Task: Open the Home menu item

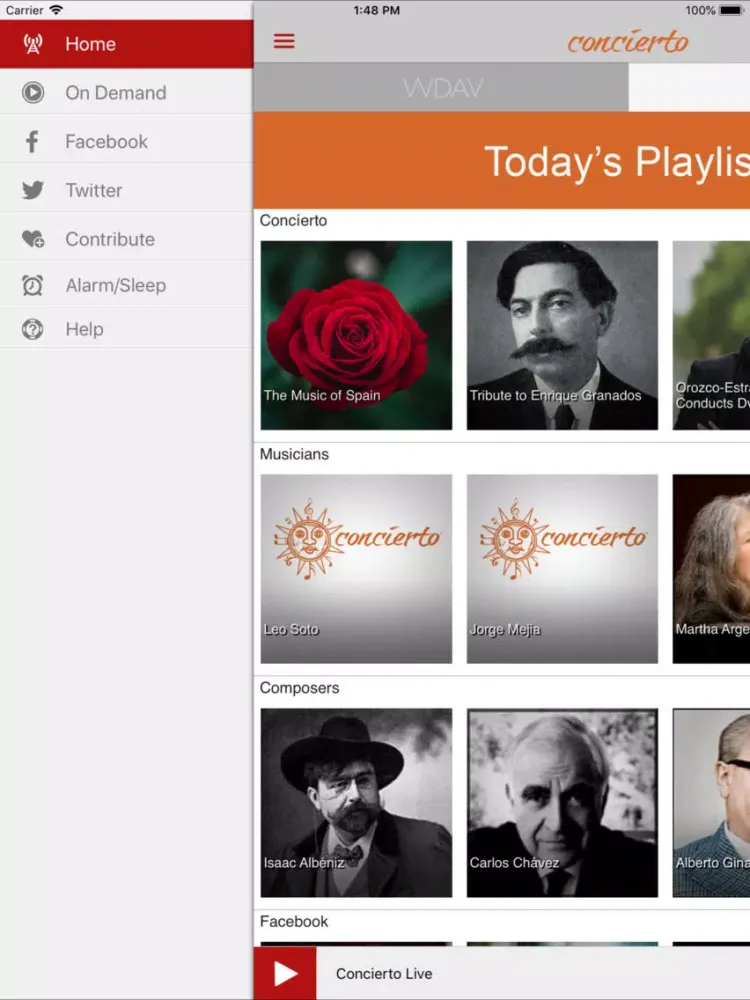Action: (126, 44)
